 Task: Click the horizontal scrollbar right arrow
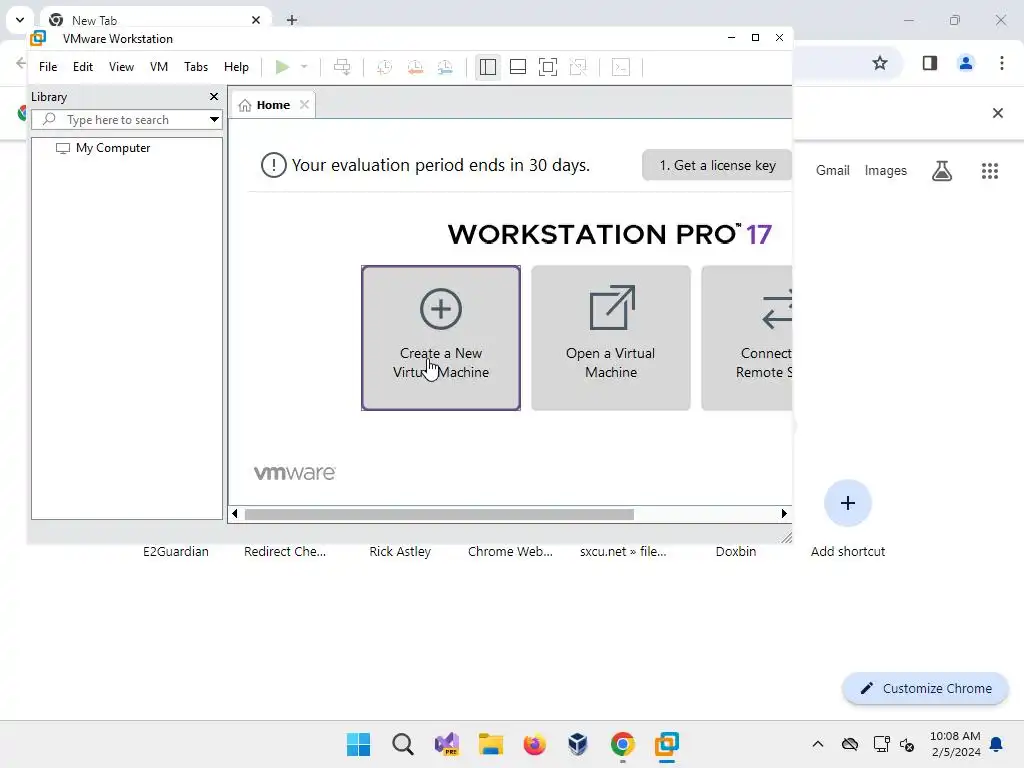click(784, 514)
